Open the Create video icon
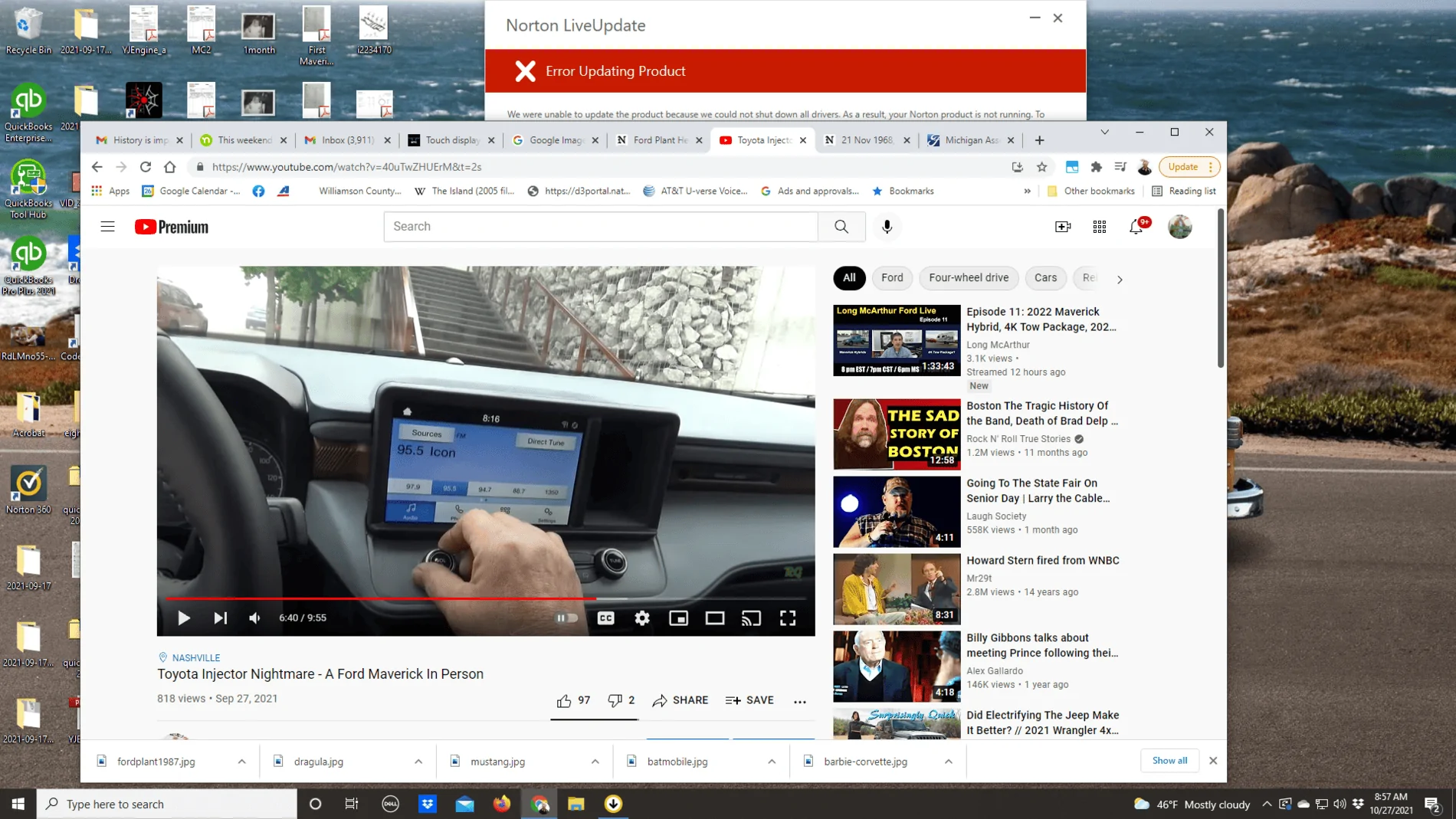 point(1063,227)
